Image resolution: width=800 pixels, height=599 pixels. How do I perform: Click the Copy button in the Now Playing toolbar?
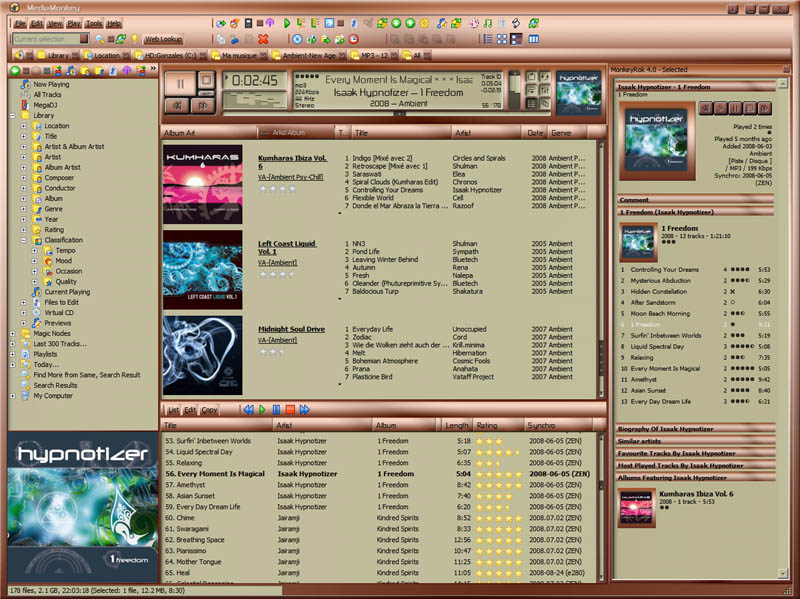point(209,410)
